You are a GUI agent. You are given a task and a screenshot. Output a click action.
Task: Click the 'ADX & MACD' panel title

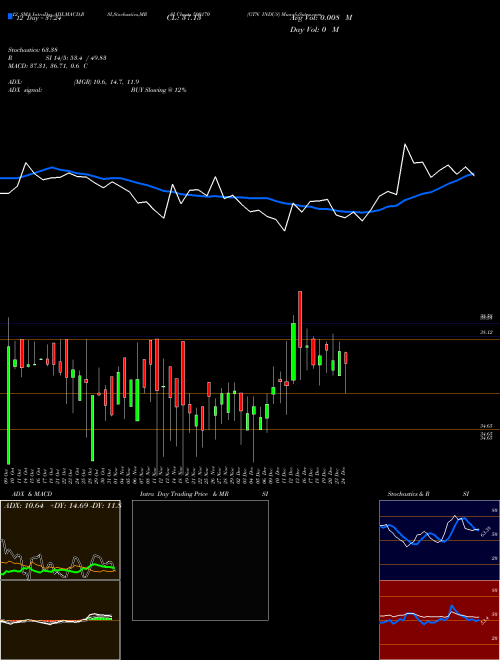32,494
